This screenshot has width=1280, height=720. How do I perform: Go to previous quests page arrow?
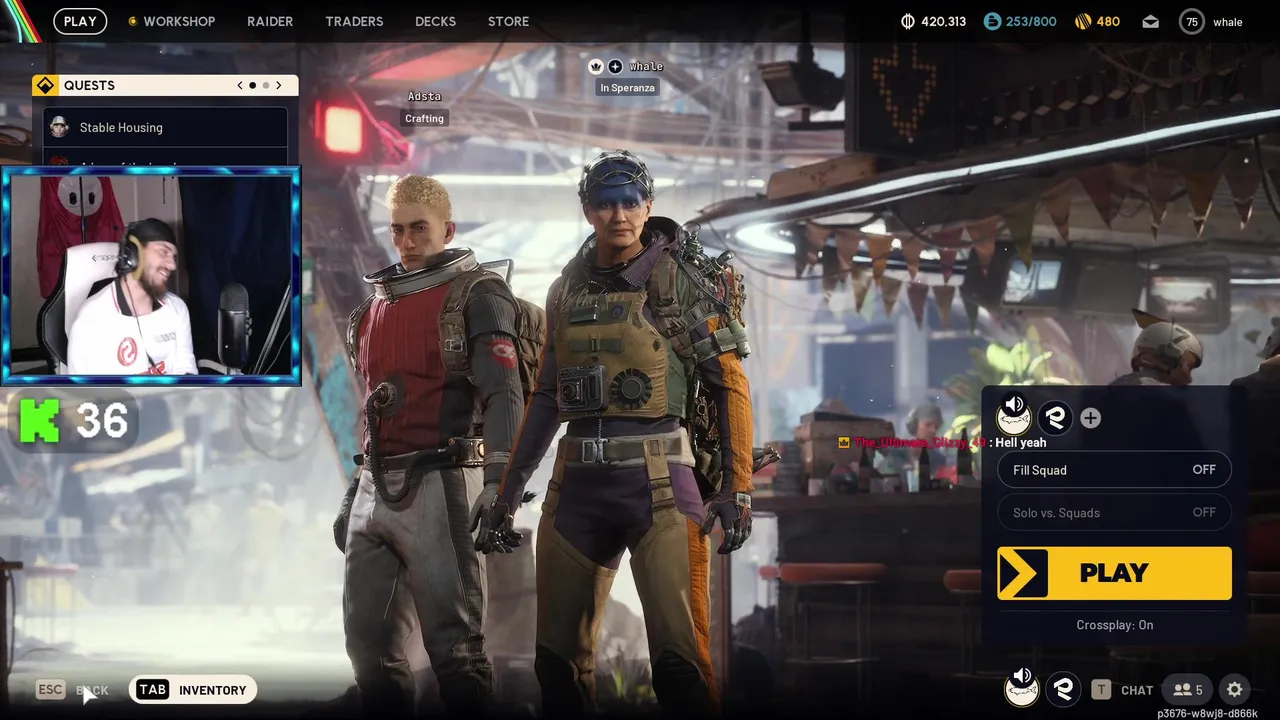coord(240,85)
